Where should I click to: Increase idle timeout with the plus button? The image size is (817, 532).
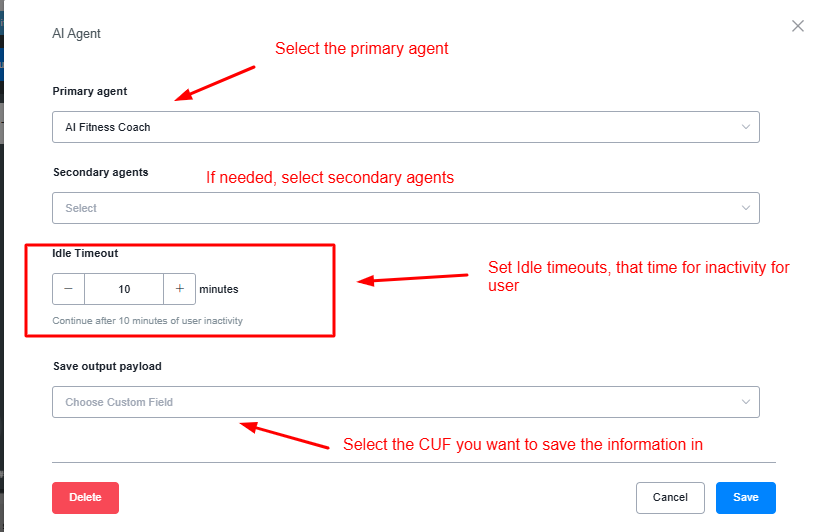click(x=180, y=289)
